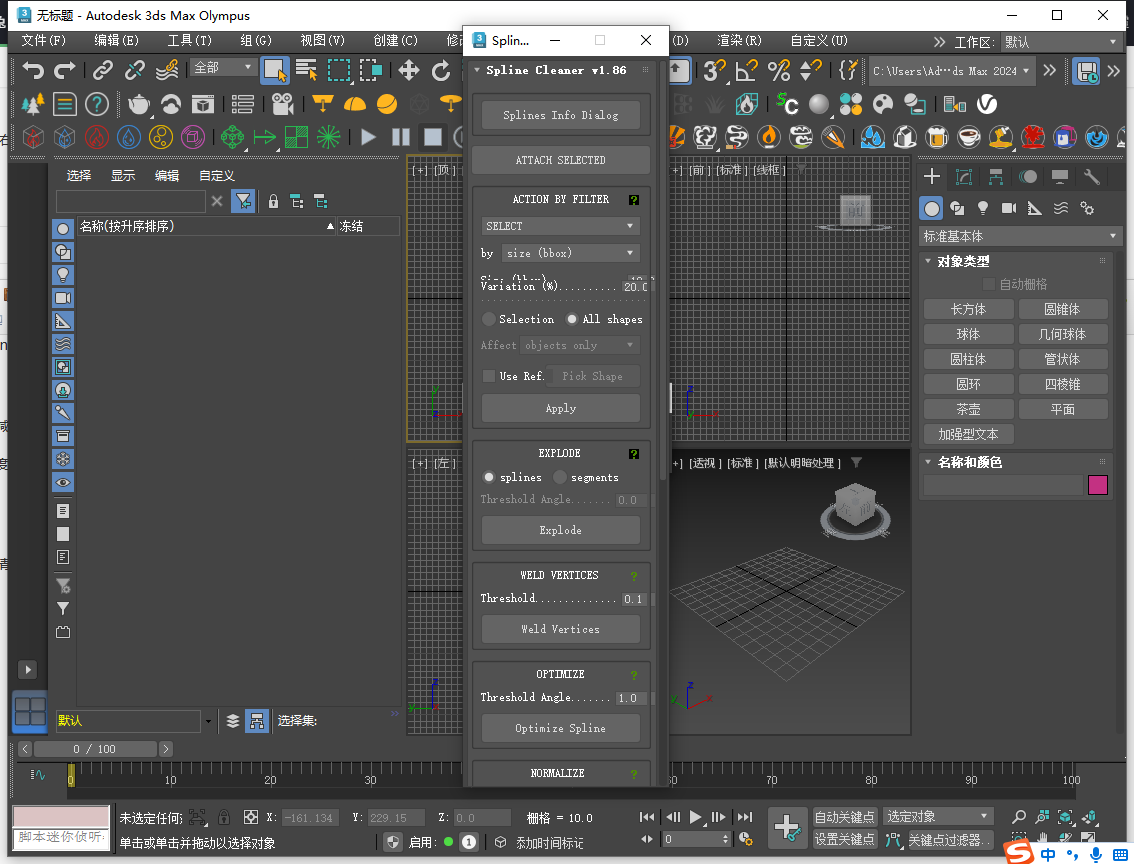The width and height of the screenshot is (1134, 864).
Task: Open the size (bbox) filter dropdown
Action: click(571, 253)
